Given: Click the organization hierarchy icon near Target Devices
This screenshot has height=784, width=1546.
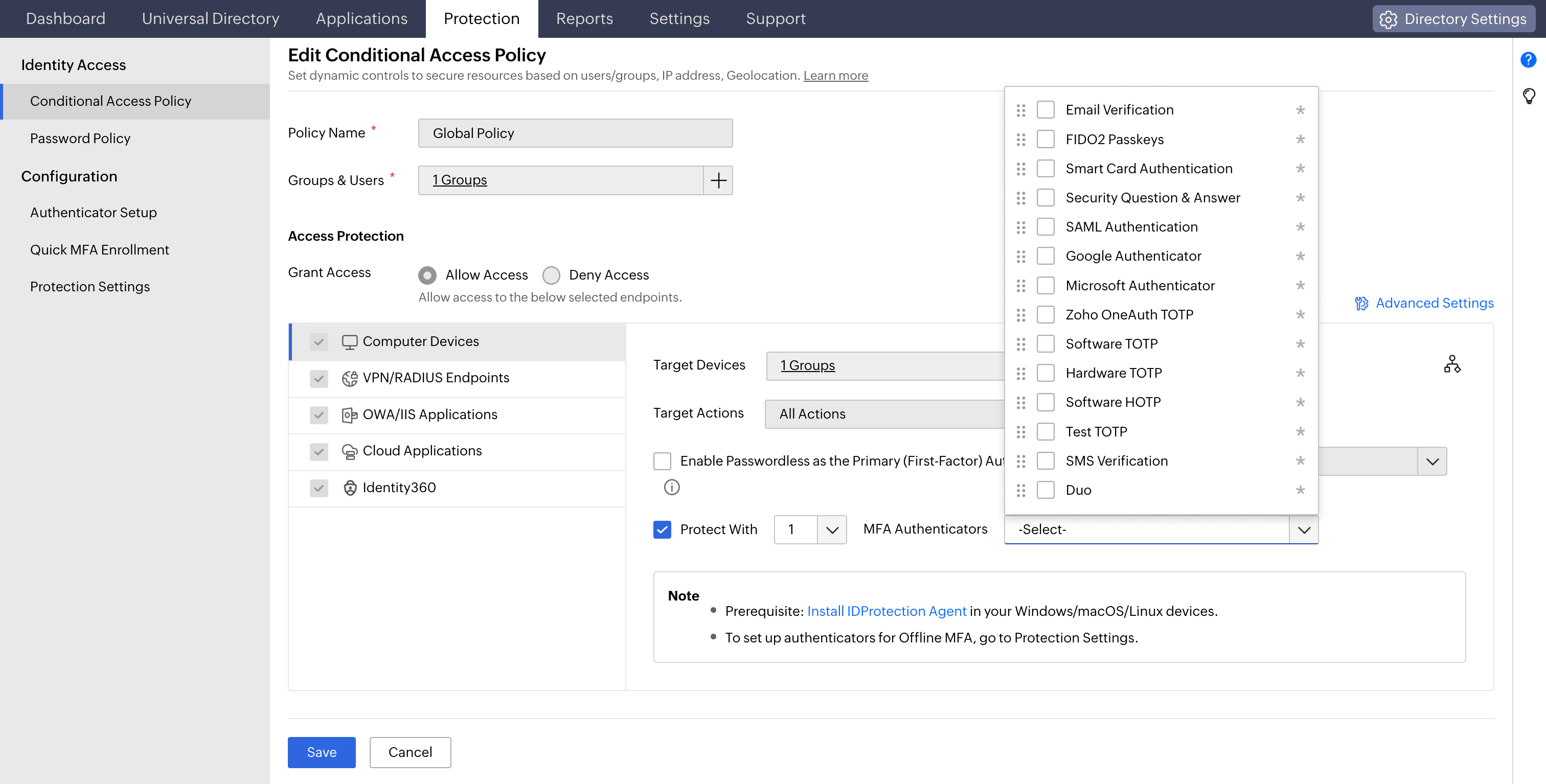Looking at the screenshot, I should pos(1452,364).
